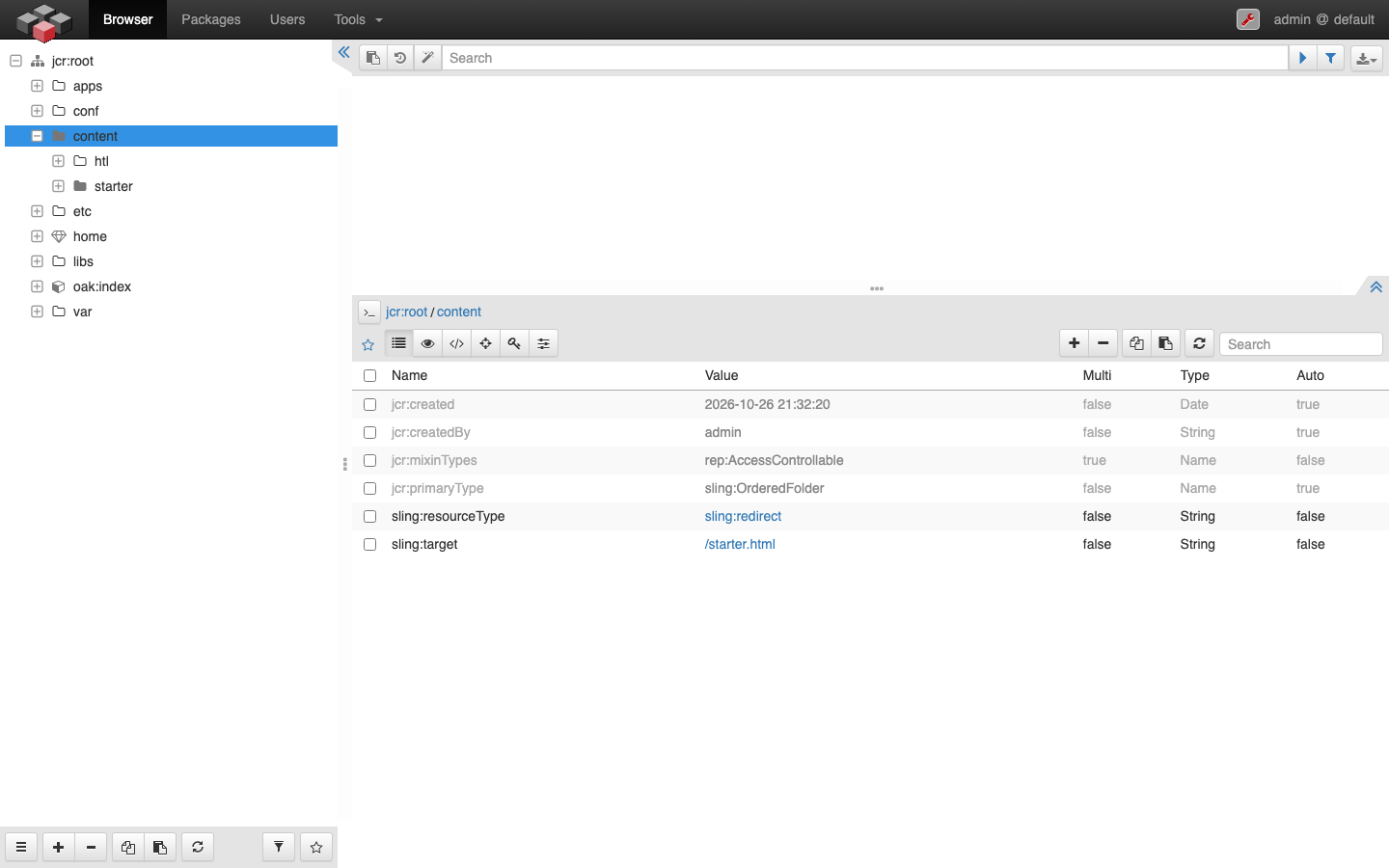This screenshot has height=868, width=1389.
Task: Follow the sling:redirect value link
Action: pyautogui.click(x=743, y=516)
